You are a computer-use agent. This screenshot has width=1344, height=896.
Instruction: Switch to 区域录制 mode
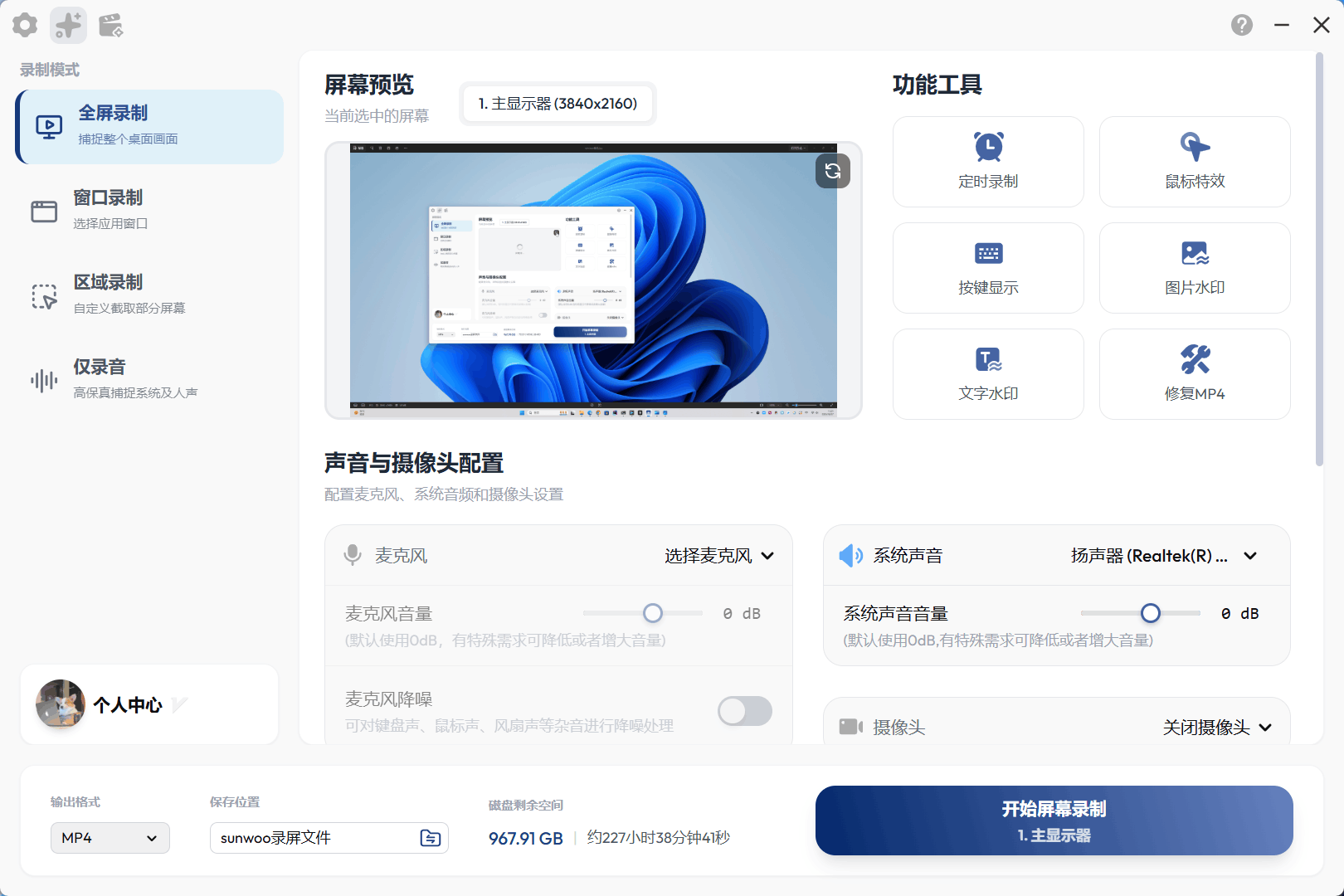click(149, 295)
